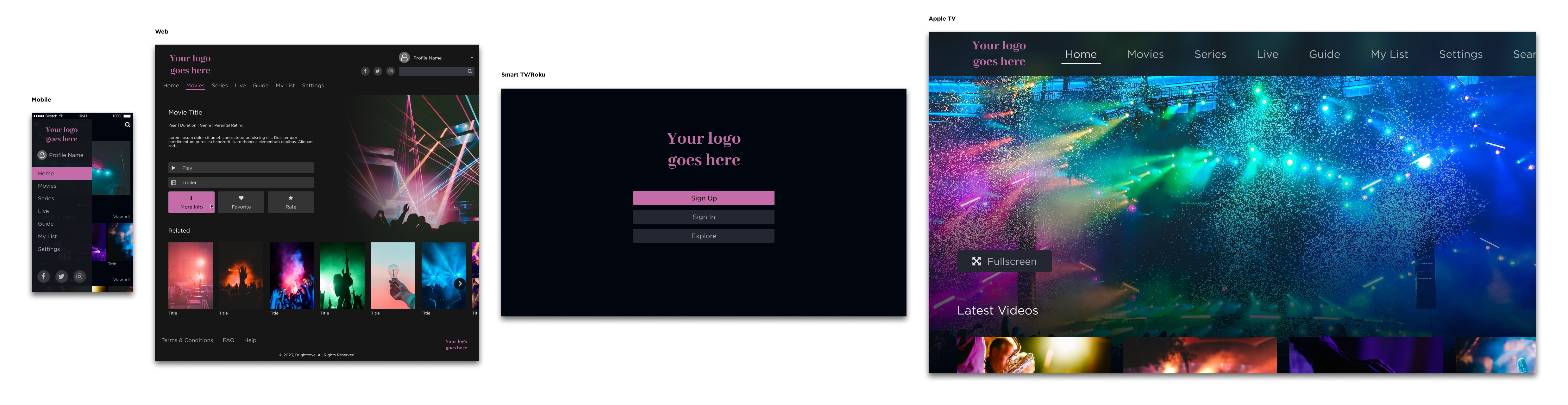The image size is (1568, 405).
Task: Select Live in the Apple TV menu
Action: pyautogui.click(x=1267, y=54)
